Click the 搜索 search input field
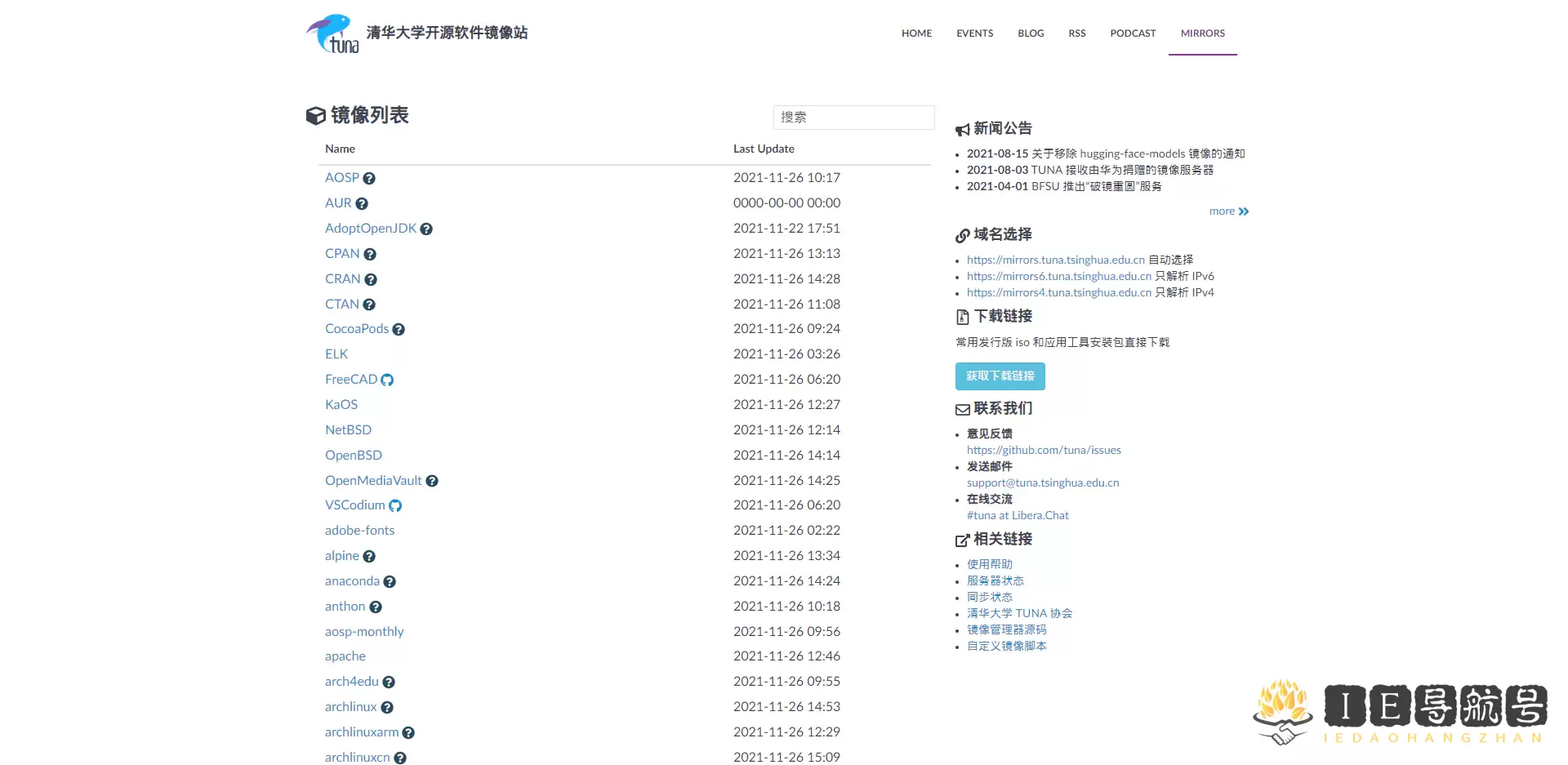Screen dimensions: 1568x765 [853, 118]
